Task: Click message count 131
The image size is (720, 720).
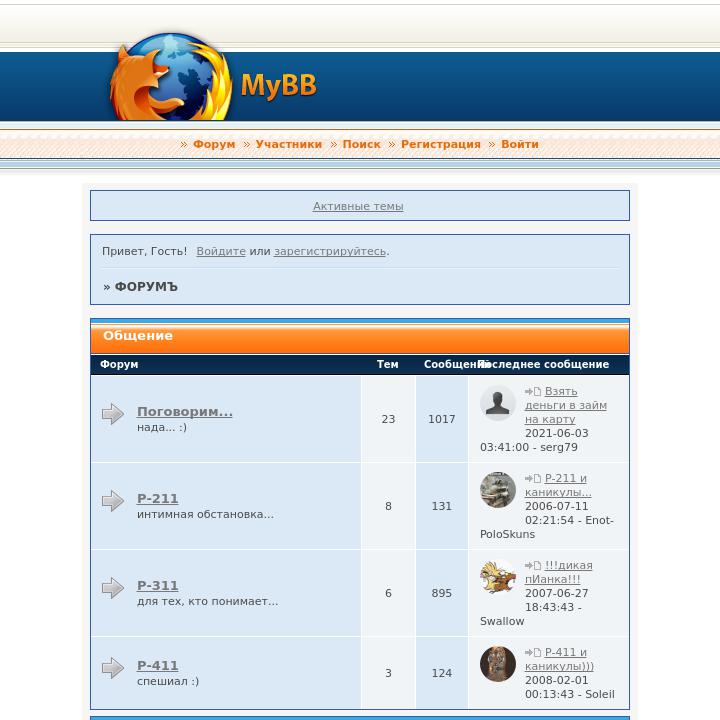Action: [442, 506]
